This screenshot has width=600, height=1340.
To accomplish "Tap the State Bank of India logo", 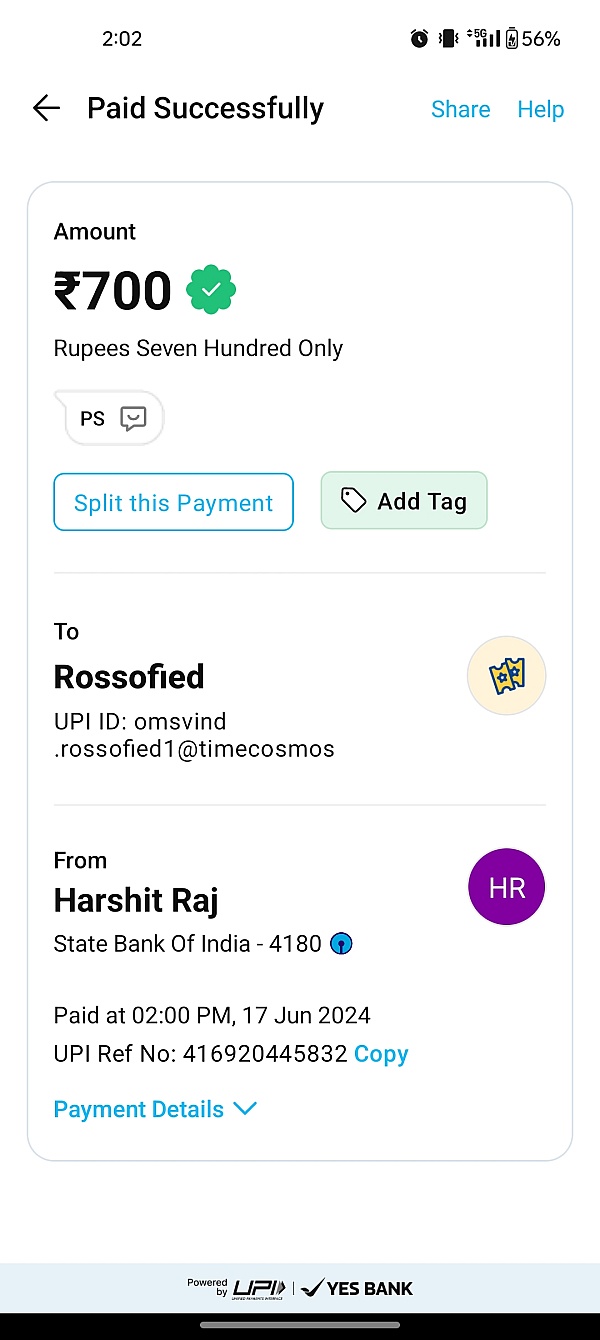I will pyautogui.click(x=341, y=943).
